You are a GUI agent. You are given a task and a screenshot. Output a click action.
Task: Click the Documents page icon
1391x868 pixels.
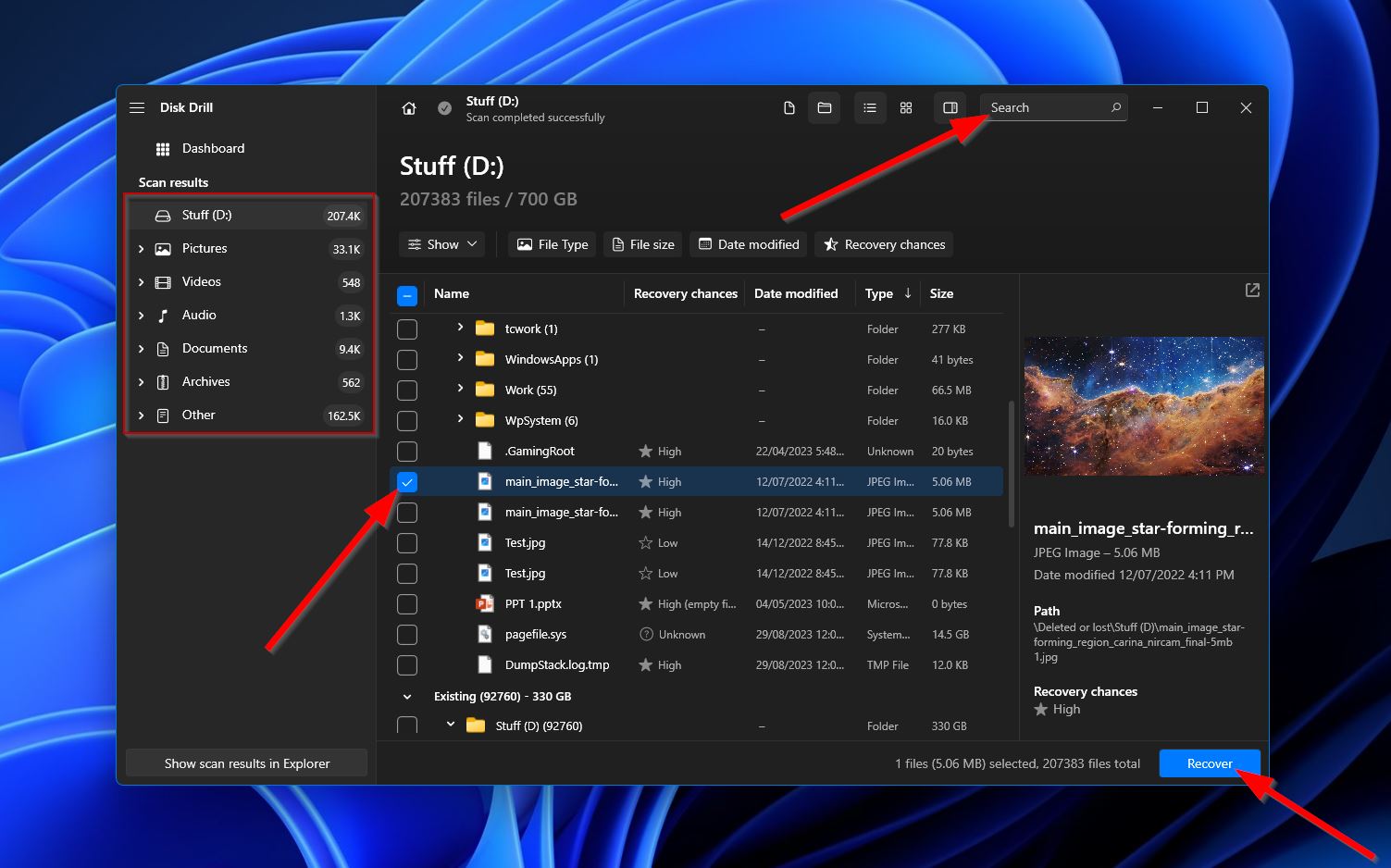(163, 349)
